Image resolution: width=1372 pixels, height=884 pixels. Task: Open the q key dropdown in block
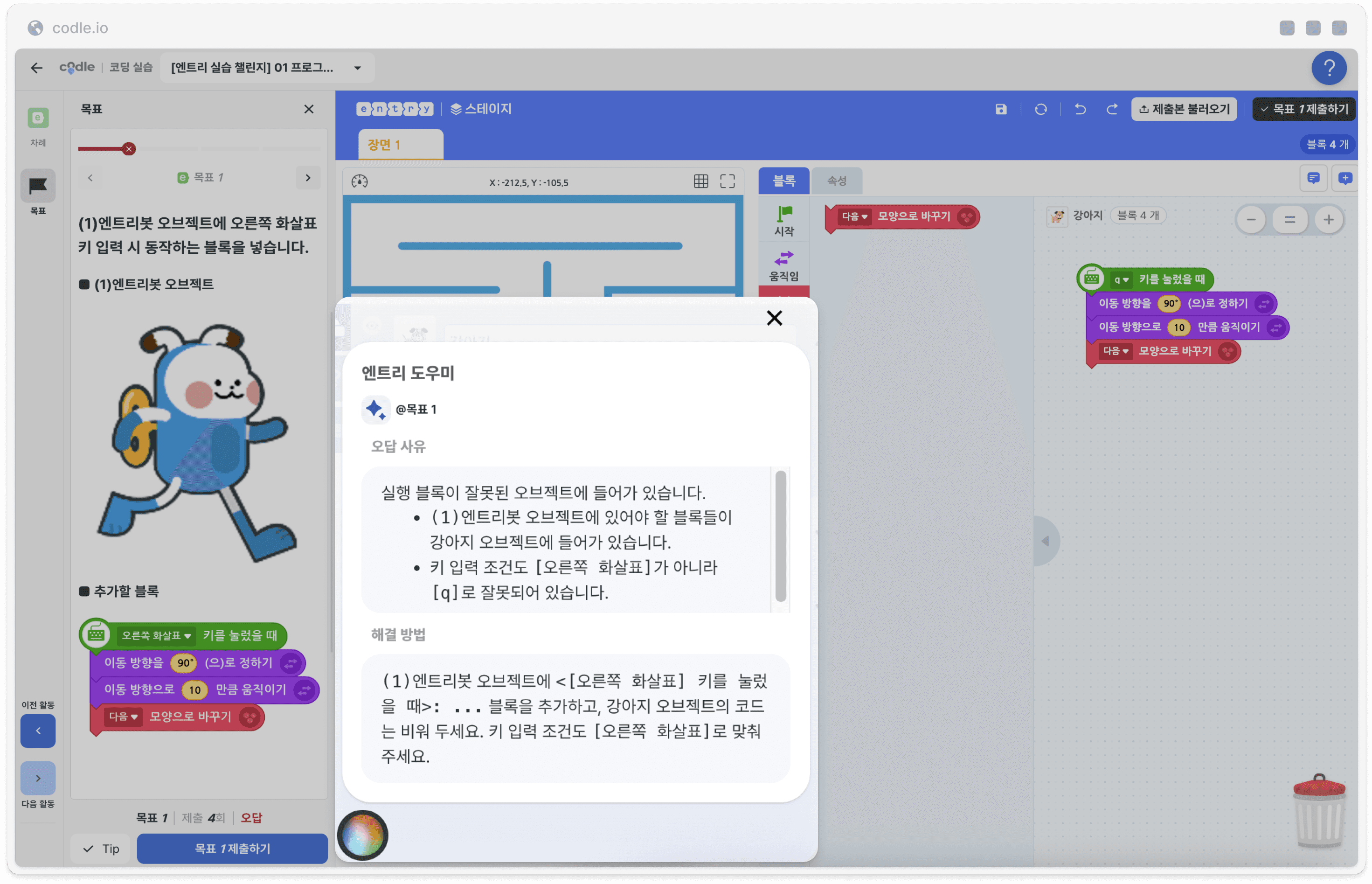[x=1121, y=279]
